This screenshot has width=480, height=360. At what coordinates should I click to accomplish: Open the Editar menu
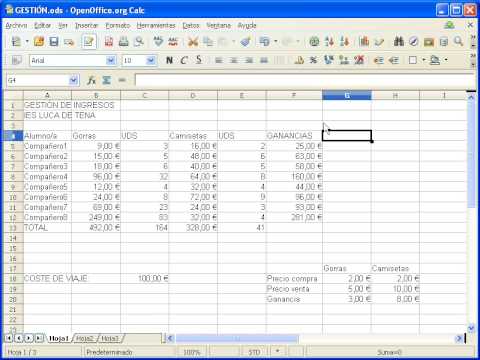point(43,25)
